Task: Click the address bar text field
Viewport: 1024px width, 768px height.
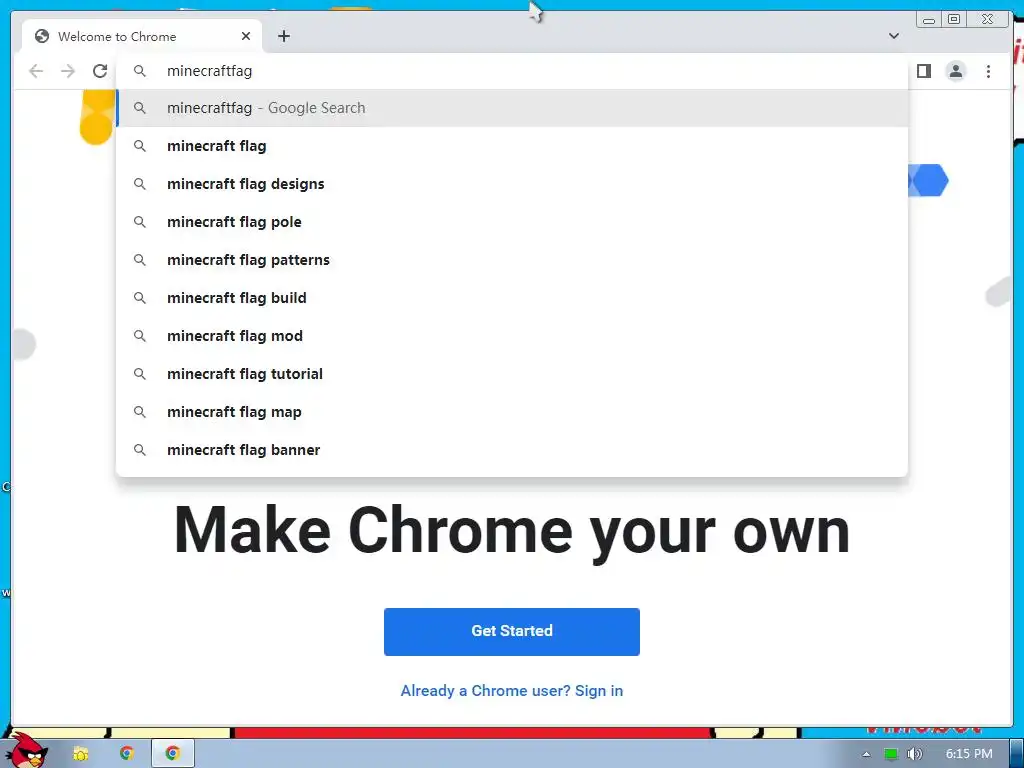Action: 512,71
